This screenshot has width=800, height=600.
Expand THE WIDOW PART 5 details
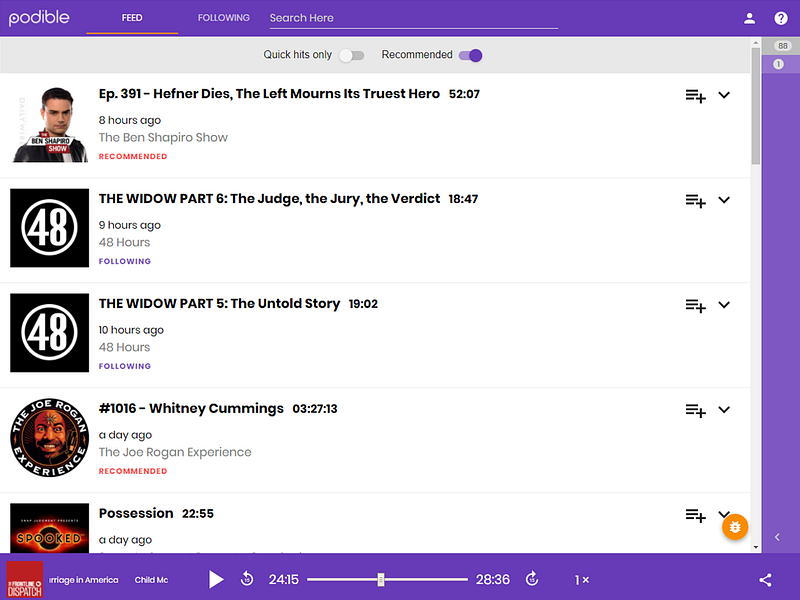pos(724,305)
